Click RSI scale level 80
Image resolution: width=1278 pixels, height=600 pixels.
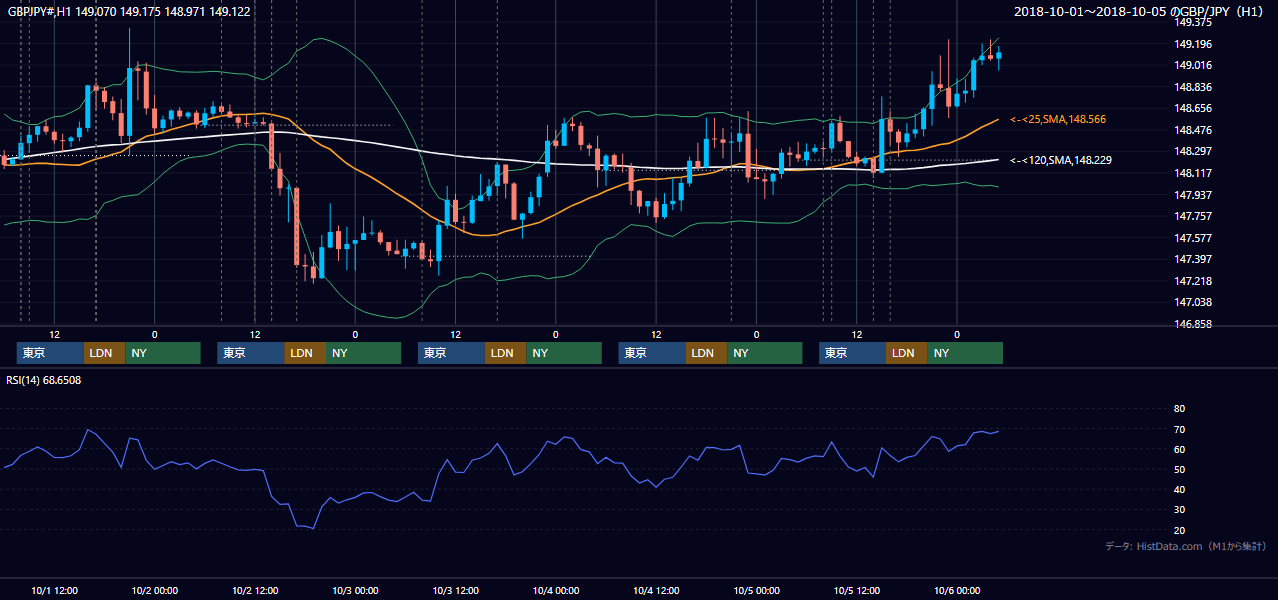(1179, 409)
